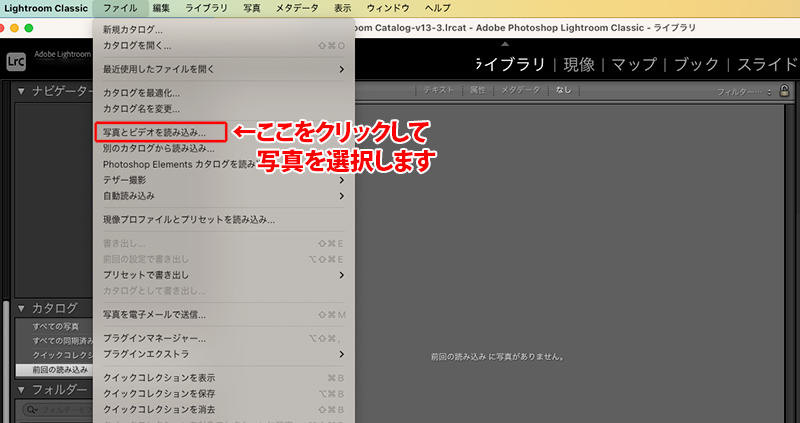Image resolution: width=800 pixels, height=423 pixels.
Task: Expand the テザー撮影 submenu
Action: [x=223, y=180]
